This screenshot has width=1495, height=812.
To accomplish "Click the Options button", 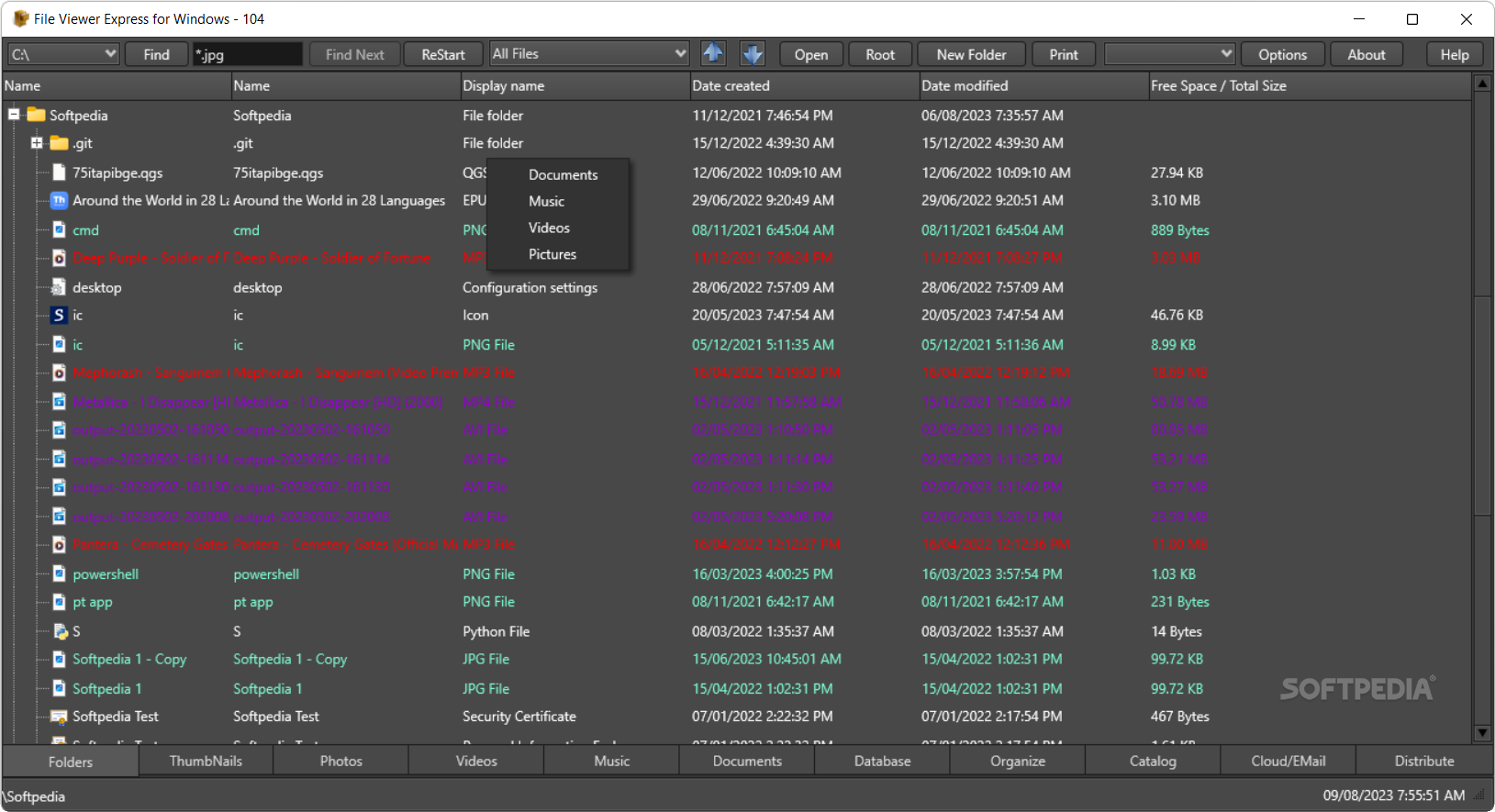I will tap(1282, 54).
